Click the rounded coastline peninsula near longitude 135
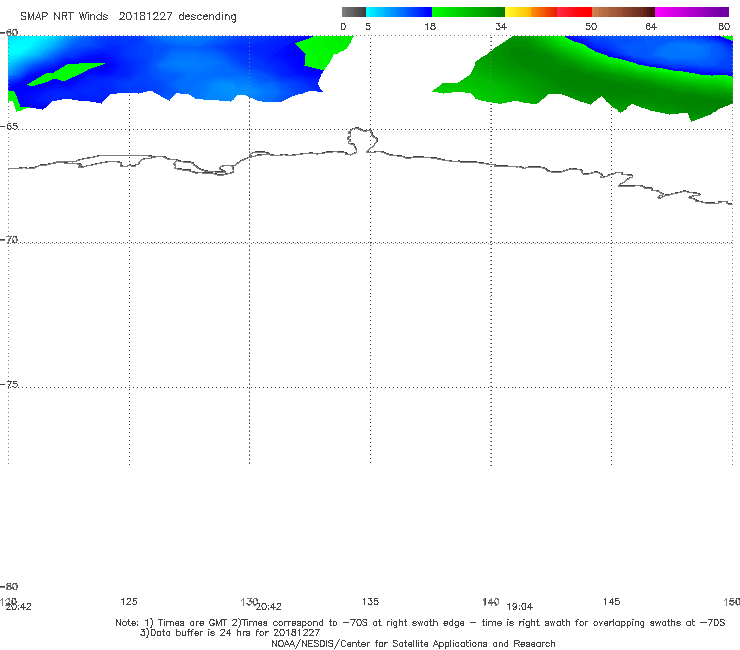The height and width of the screenshot is (650, 740). pyautogui.click(x=362, y=140)
